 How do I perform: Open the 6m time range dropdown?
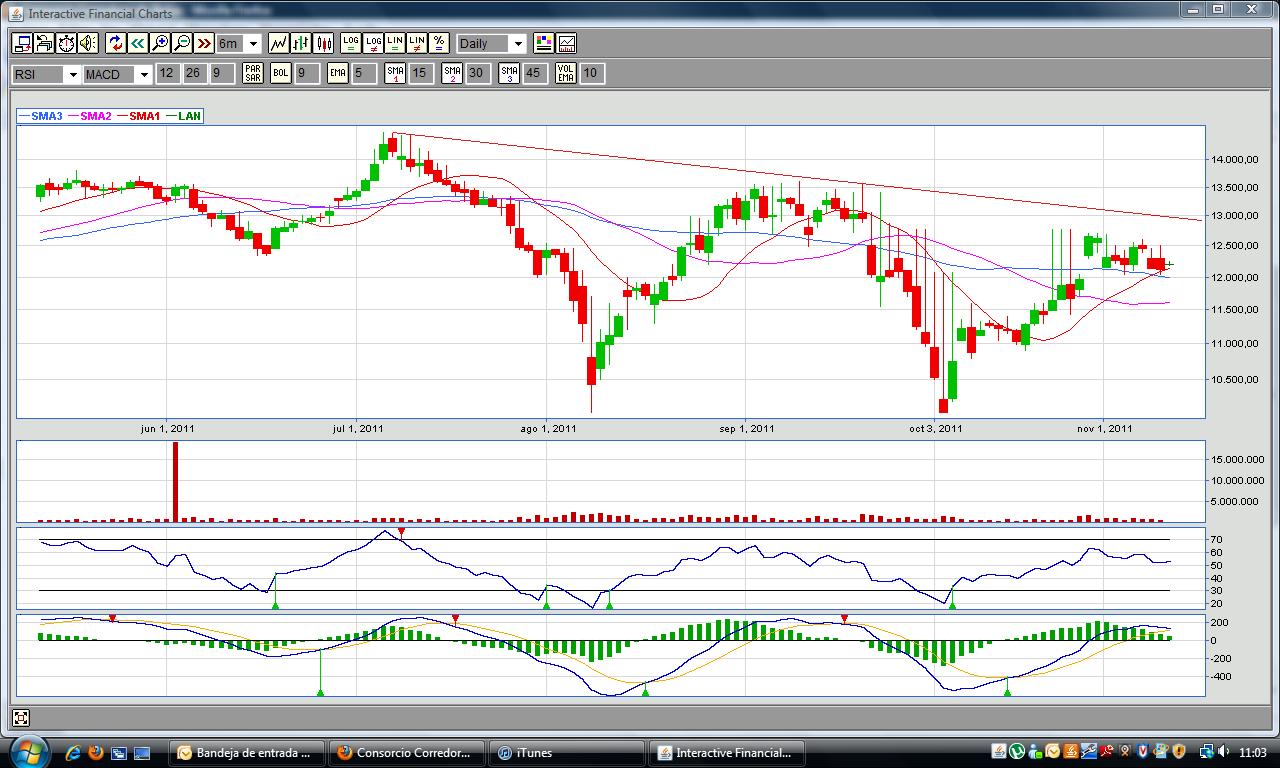(x=239, y=43)
